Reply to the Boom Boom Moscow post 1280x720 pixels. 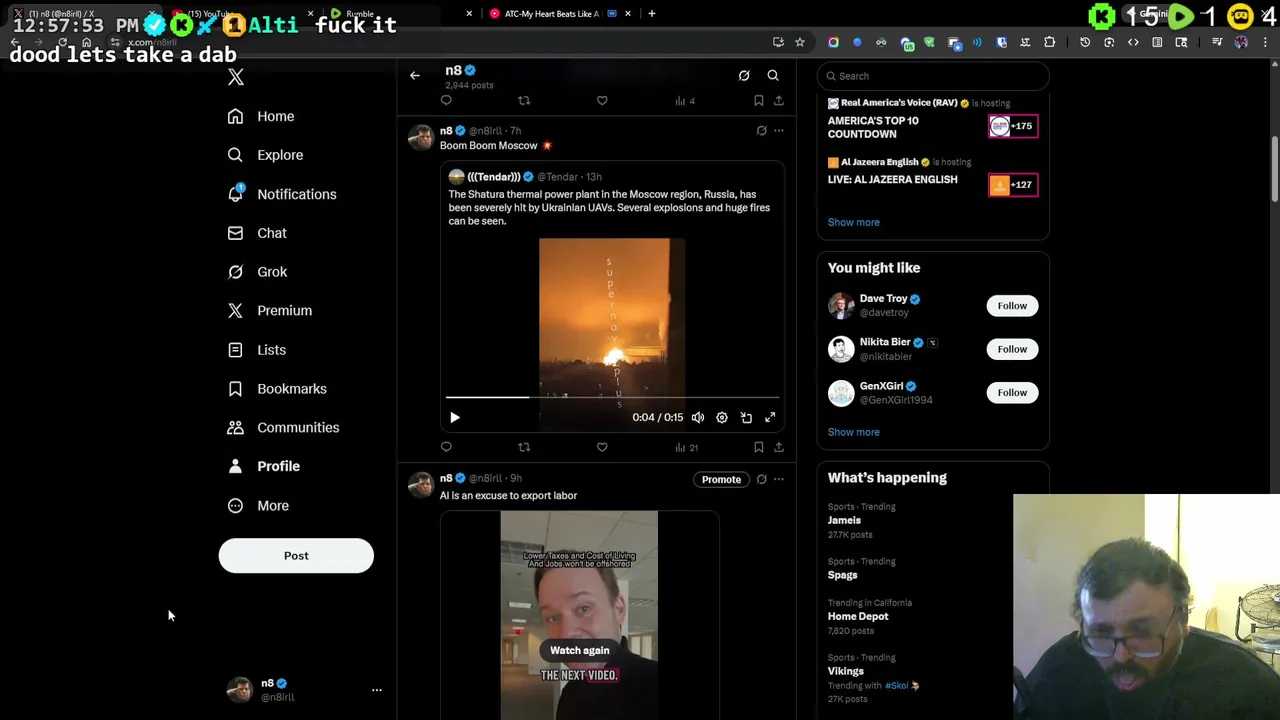tap(446, 447)
